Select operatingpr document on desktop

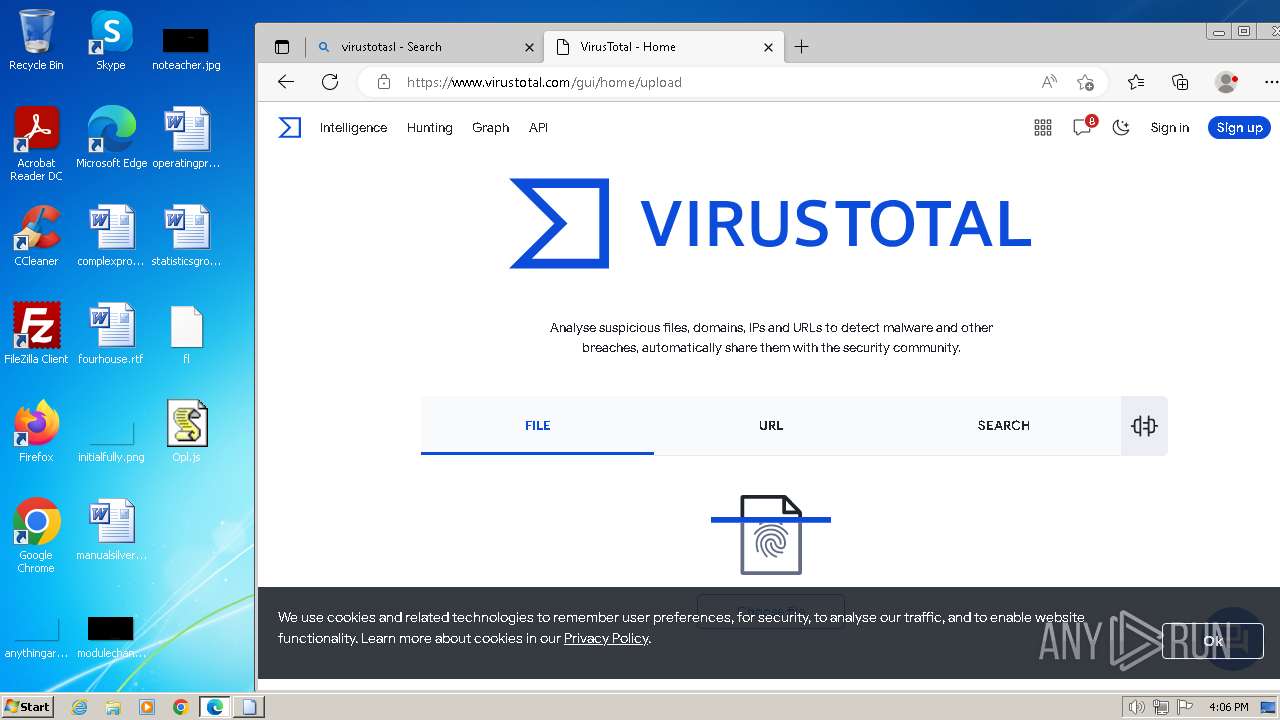pos(187,138)
